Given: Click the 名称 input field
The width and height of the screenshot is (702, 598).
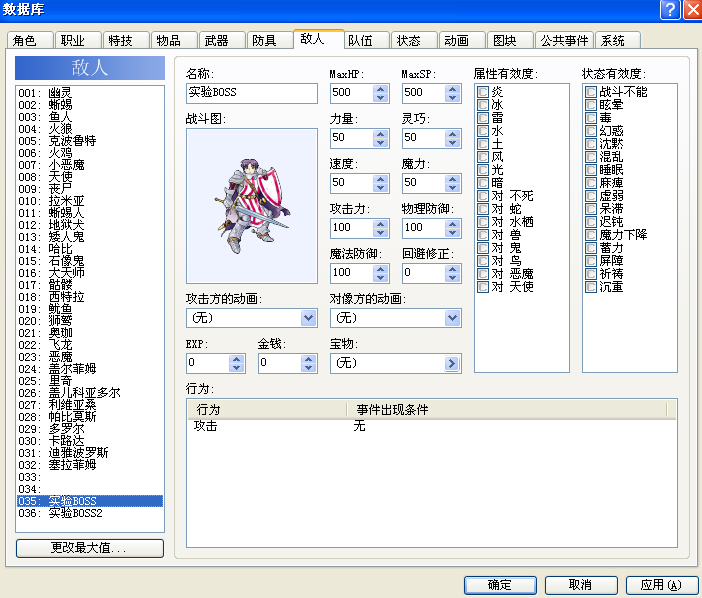Looking at the screenshot, I should coord(252,93).
